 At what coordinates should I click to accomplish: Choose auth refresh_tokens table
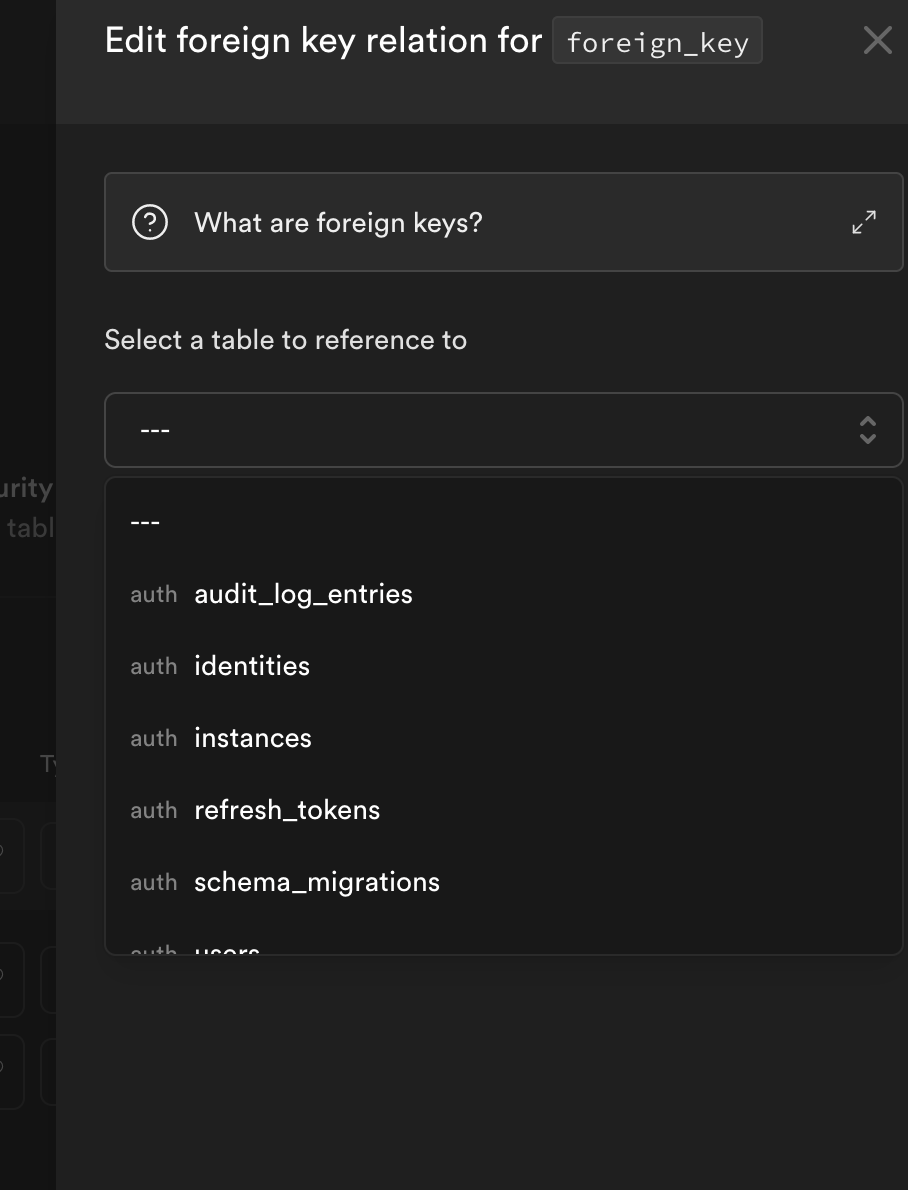point(287,810)
